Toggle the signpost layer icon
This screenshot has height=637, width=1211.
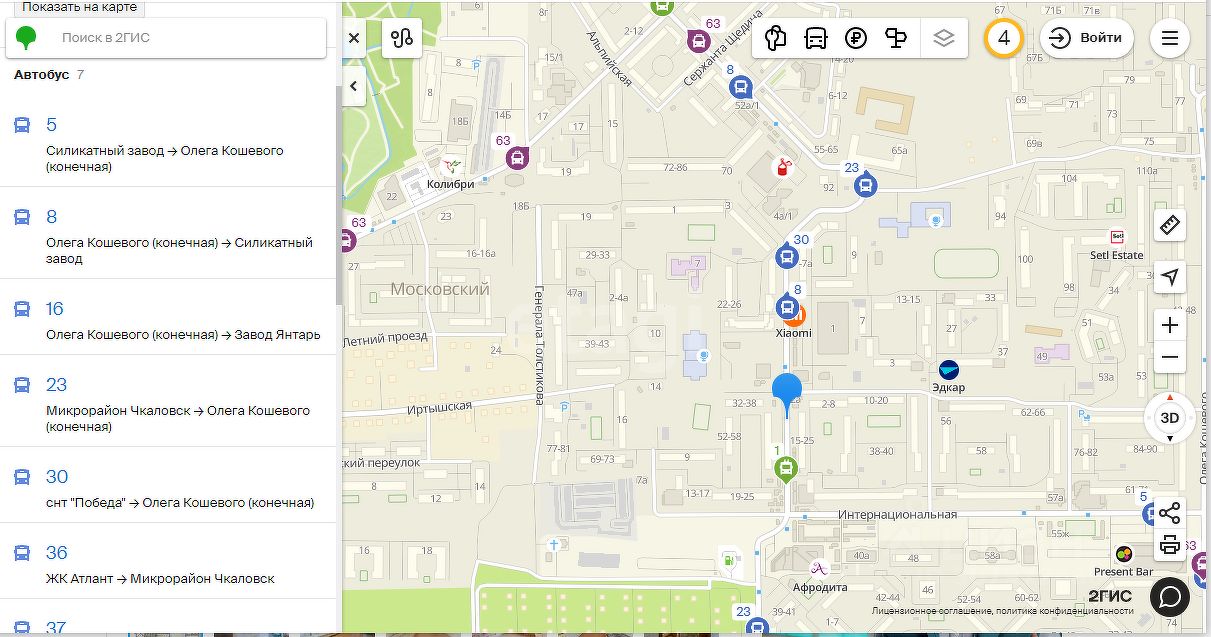[x=896, y=38]
